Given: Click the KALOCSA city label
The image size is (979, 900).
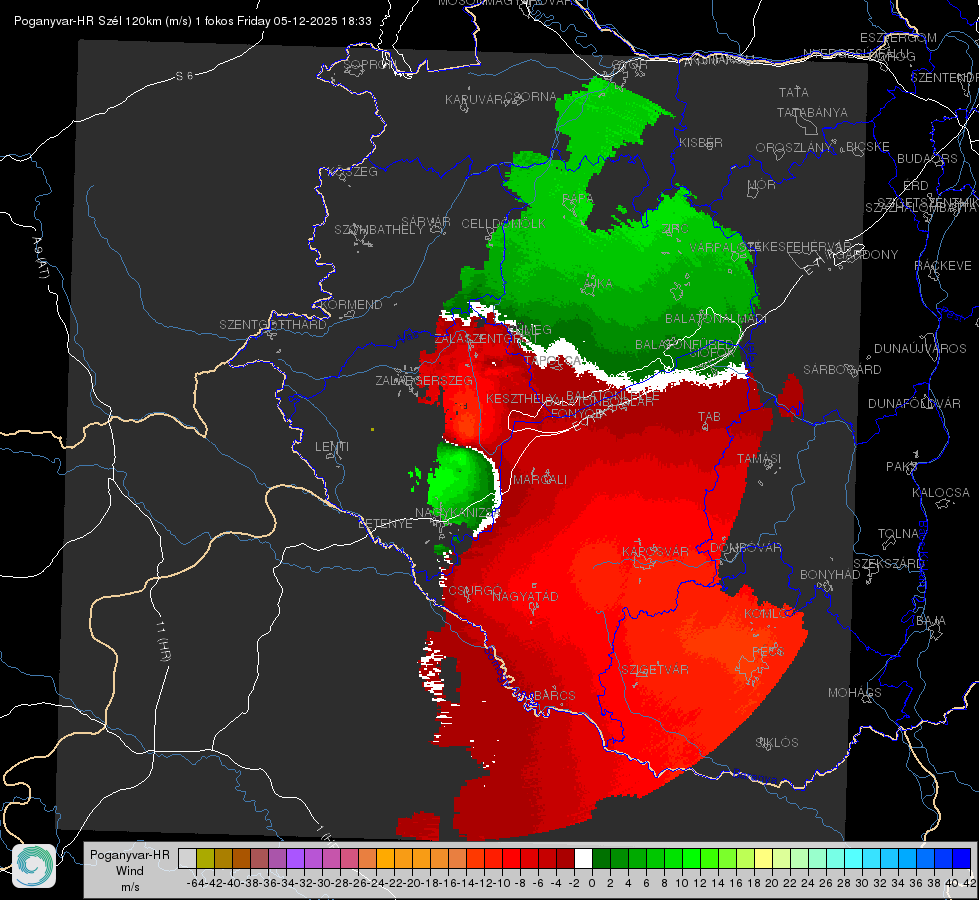Looking at the screenshot, I should pyautogui.click(x=941, y=492).
